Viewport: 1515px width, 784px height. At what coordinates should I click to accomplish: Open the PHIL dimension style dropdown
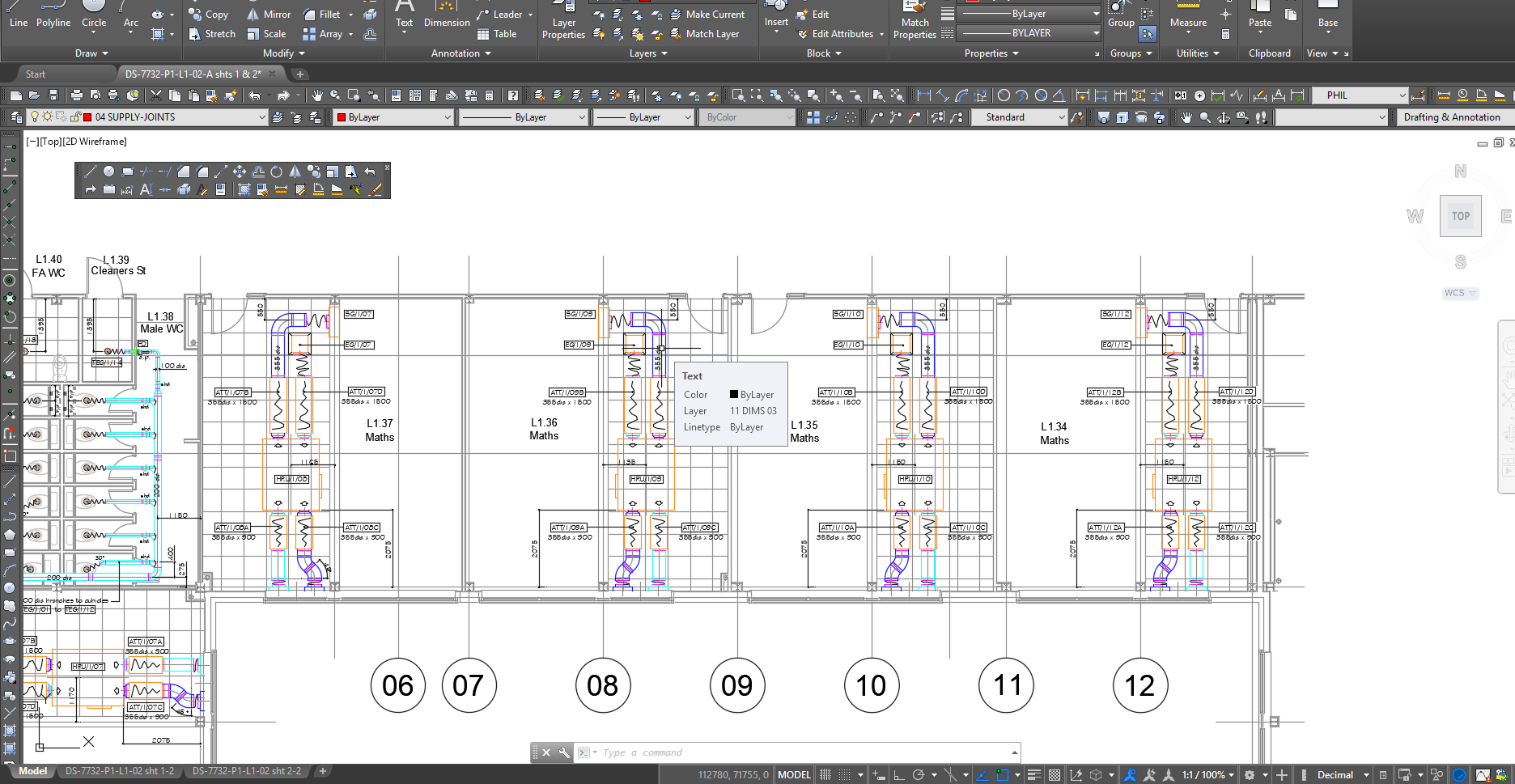coord(1403,95)
